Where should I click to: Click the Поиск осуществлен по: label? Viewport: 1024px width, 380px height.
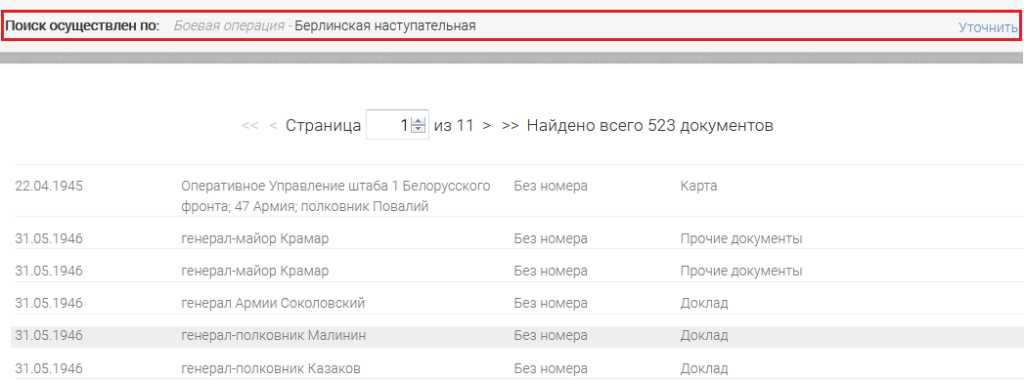[82, 26]
